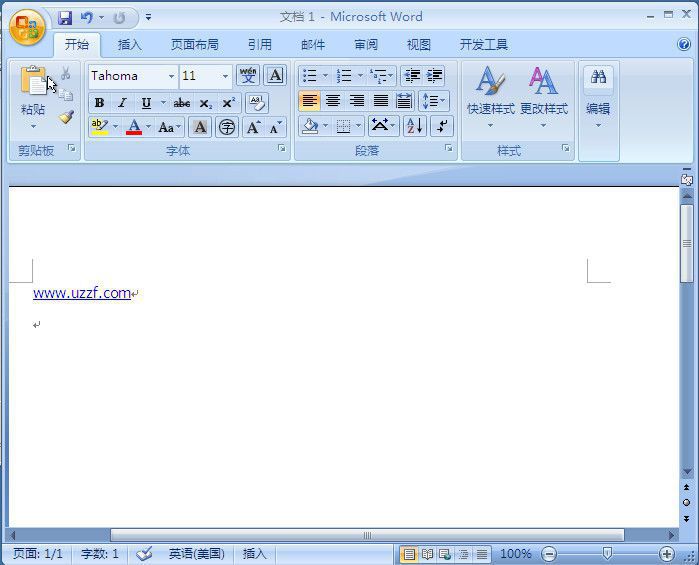Viewport: 699px width, 565px height.
Task: Click 英语(美国) language in status bar
Action: point(196,554)
